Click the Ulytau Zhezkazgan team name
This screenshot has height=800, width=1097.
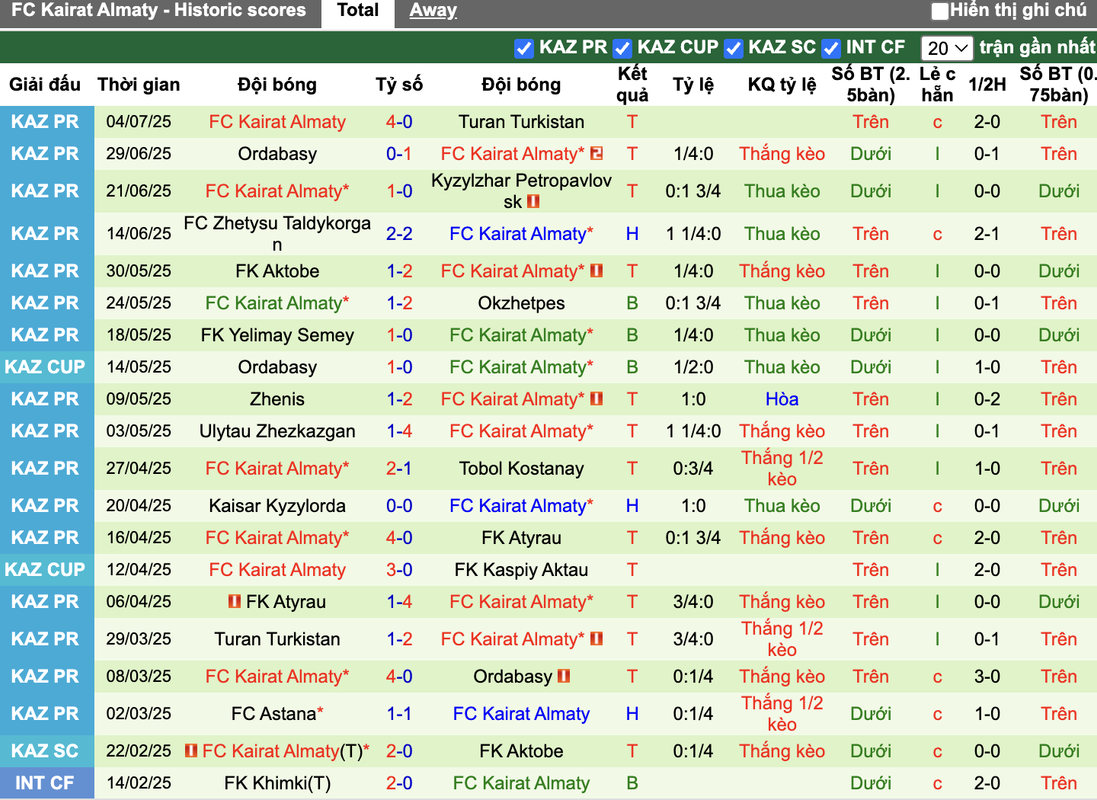(x=277, y=431)
